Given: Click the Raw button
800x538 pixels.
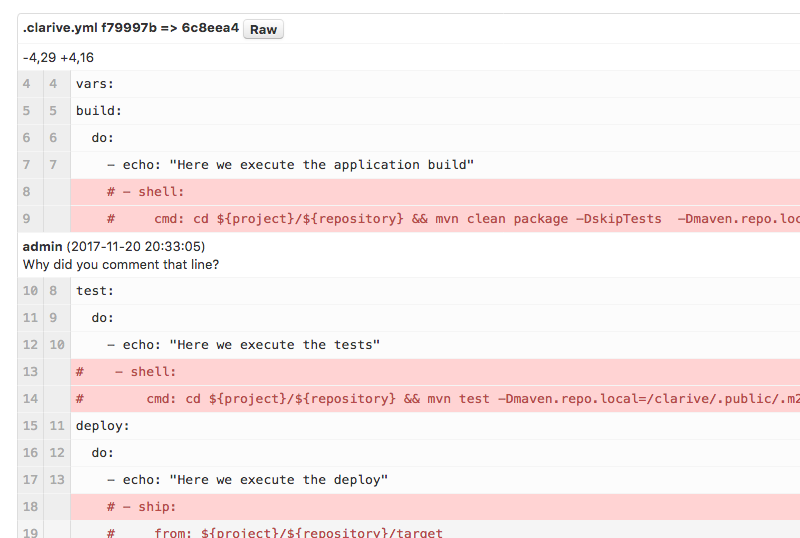Looking at the screenshot, I should (263, 29).
